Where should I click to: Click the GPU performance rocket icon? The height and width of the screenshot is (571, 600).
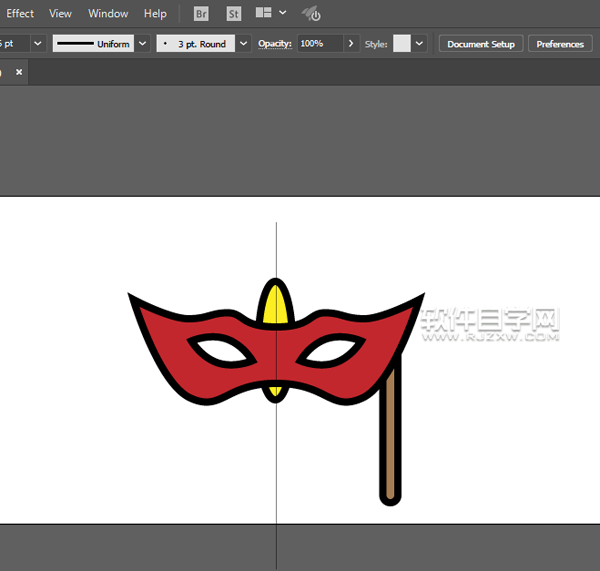tap(311, 14)
